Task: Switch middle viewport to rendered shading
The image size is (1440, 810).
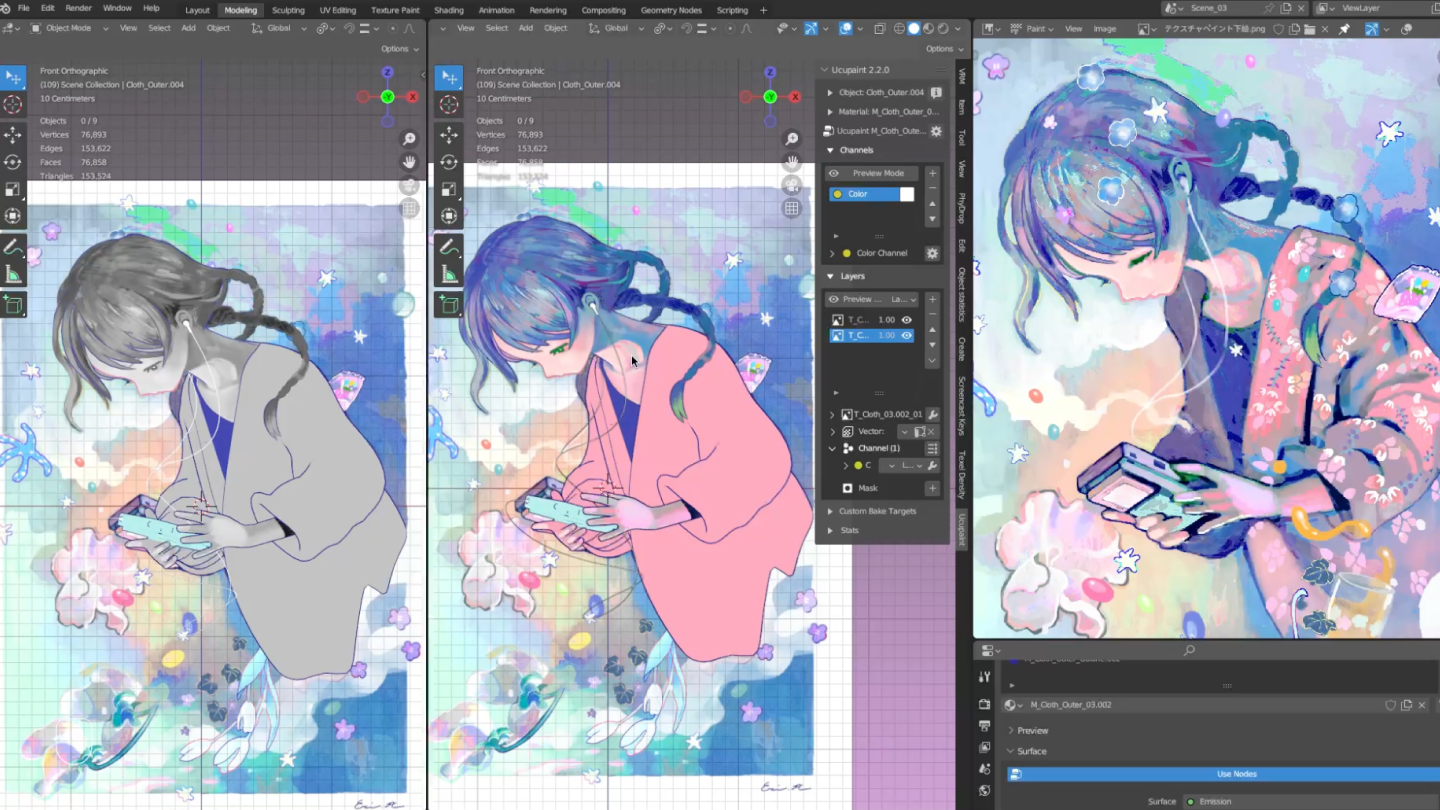Action: 943,29
